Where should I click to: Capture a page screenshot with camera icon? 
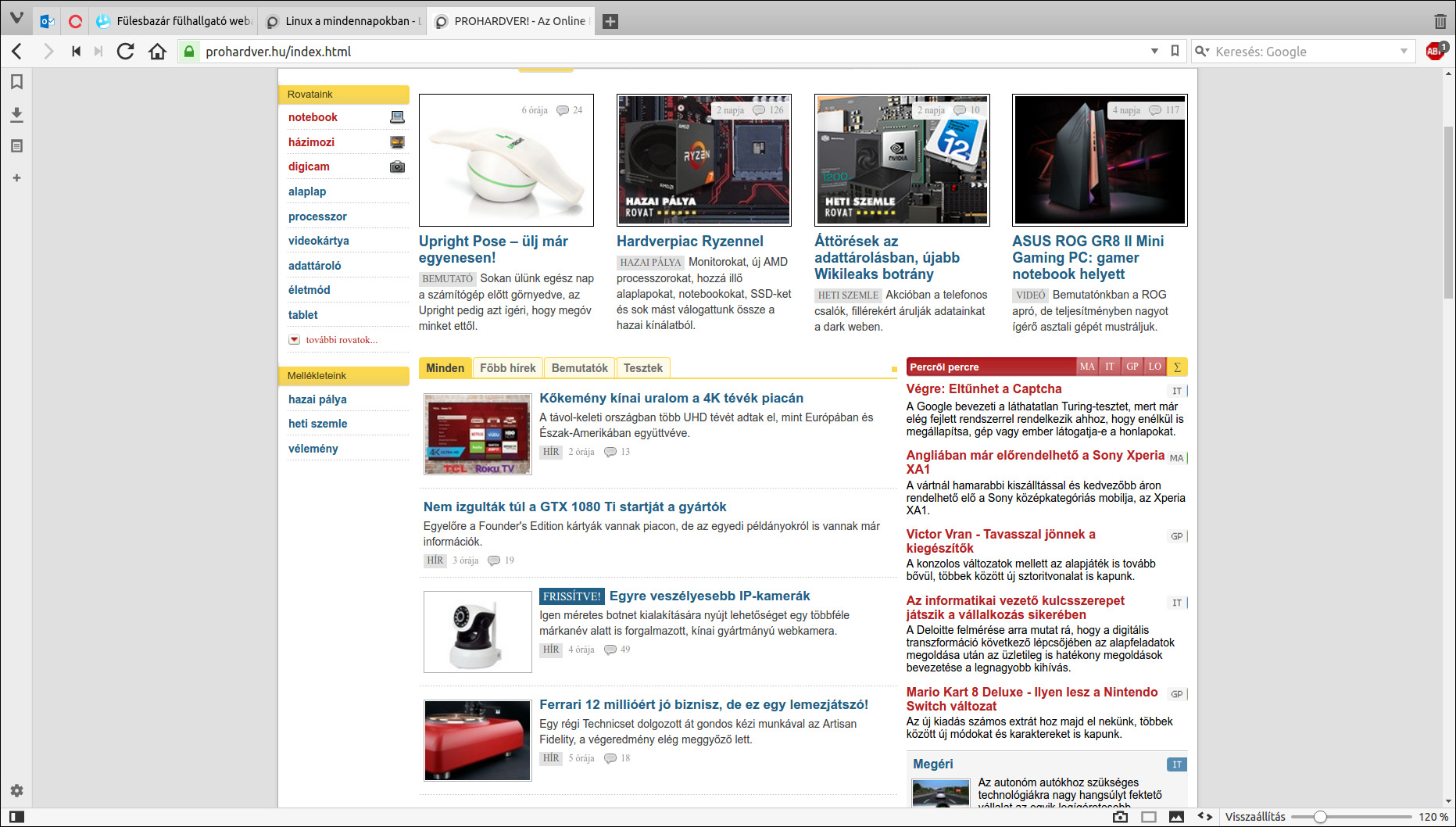tap(1120, 817)
